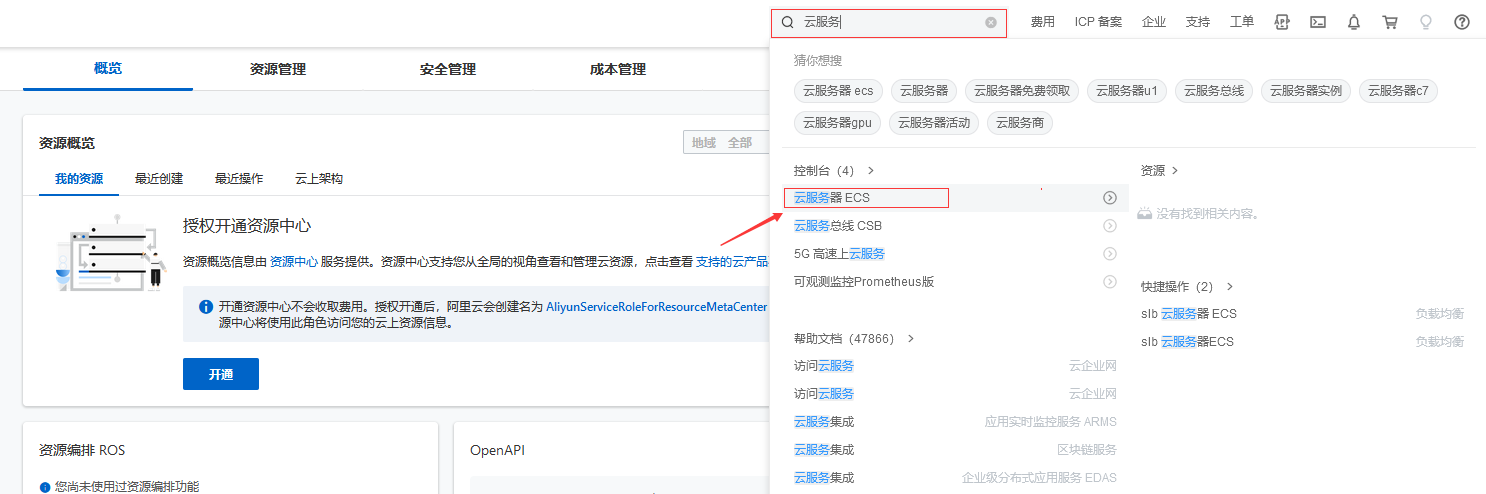1486x494 pixels.
Task: Open the 企业 menu
Action: (x=1154, y=22)
